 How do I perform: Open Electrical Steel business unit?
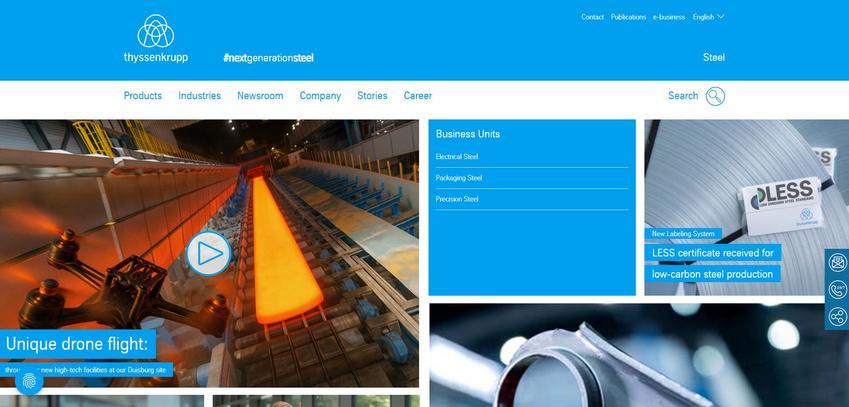[x=532, y=157]
